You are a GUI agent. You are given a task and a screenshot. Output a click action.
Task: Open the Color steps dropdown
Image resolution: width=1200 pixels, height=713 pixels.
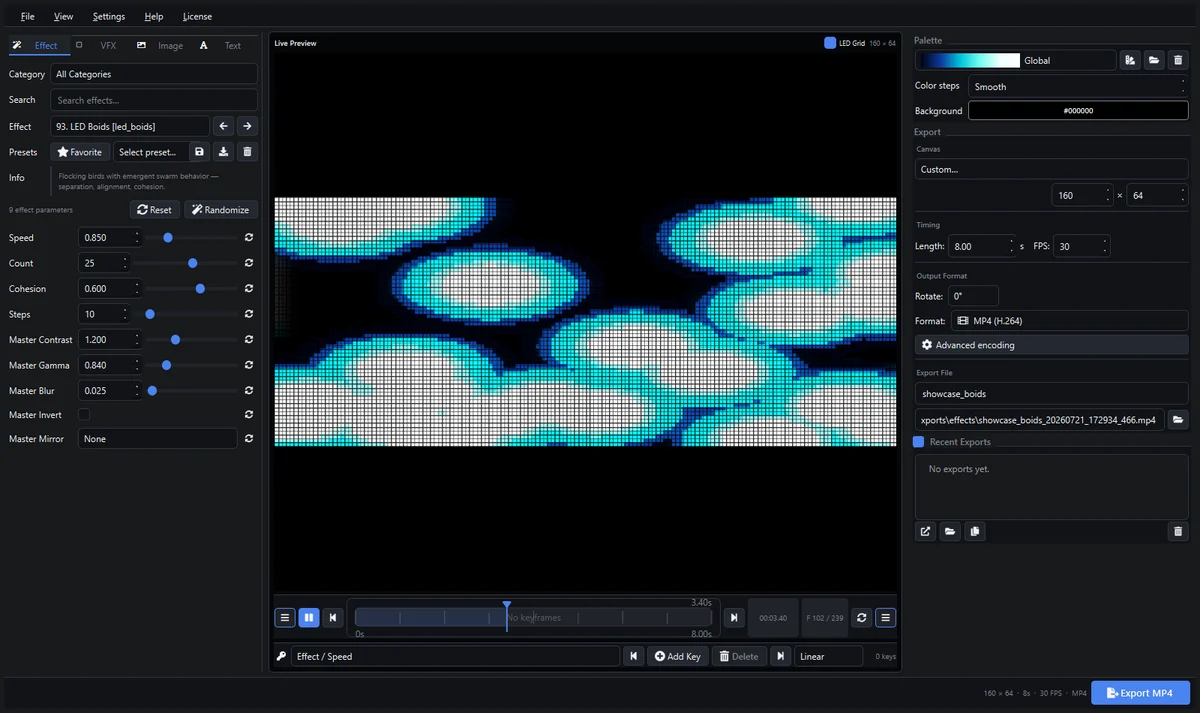(1078, 86)
